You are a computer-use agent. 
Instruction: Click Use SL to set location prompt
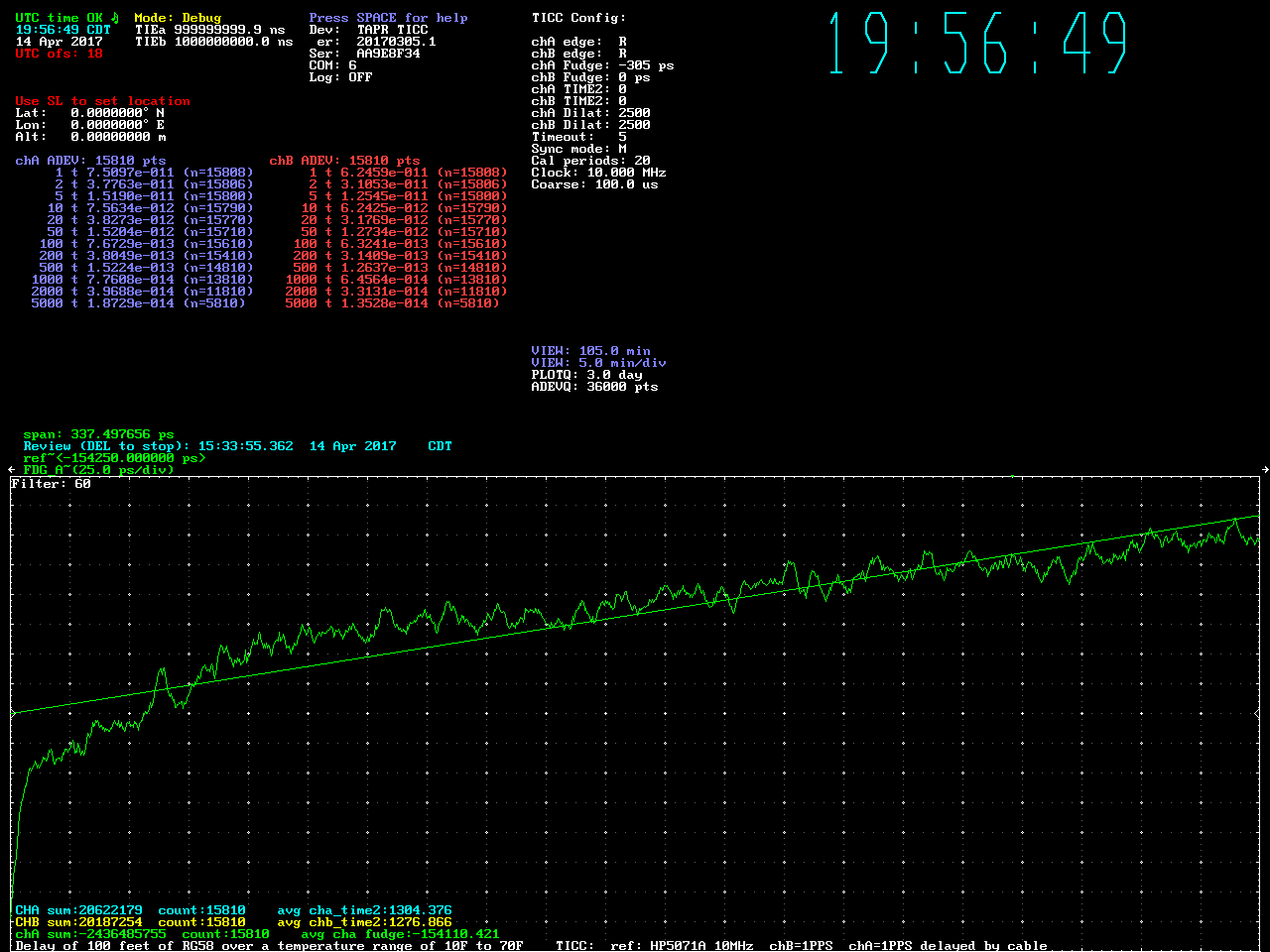[x=102, y=101]
